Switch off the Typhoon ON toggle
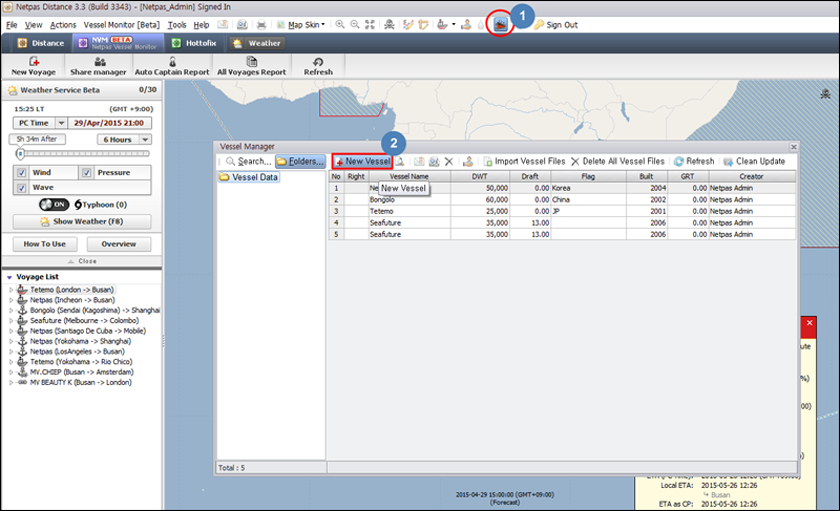Screen dimensions: 840x511 54,204
